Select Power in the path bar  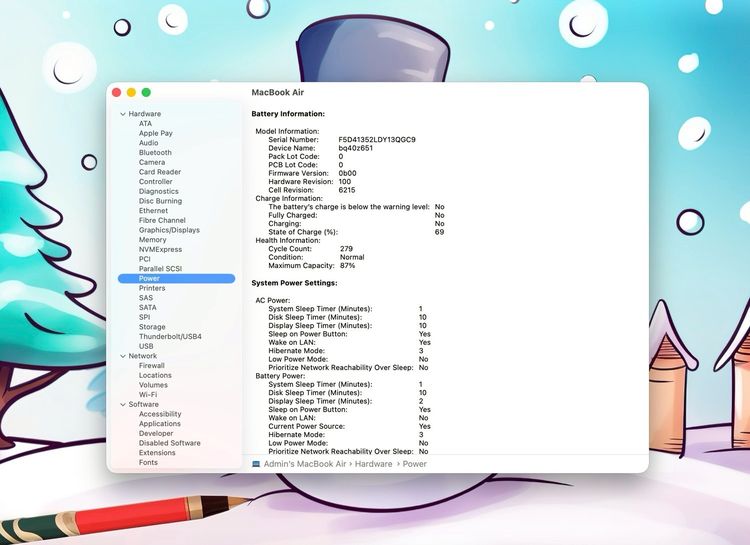[x=414, y=464]
